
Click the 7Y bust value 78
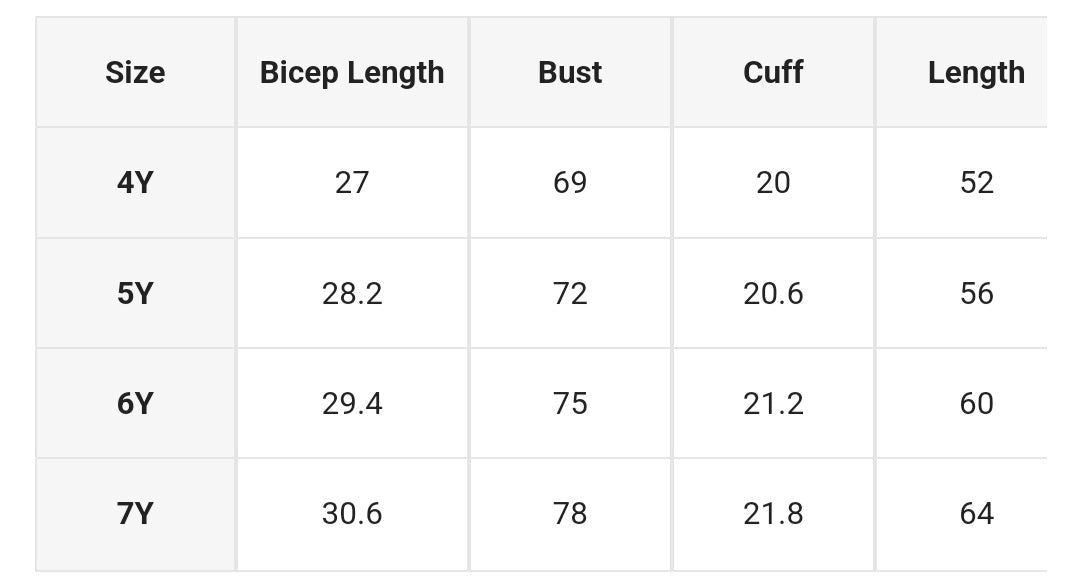(570, 514)
